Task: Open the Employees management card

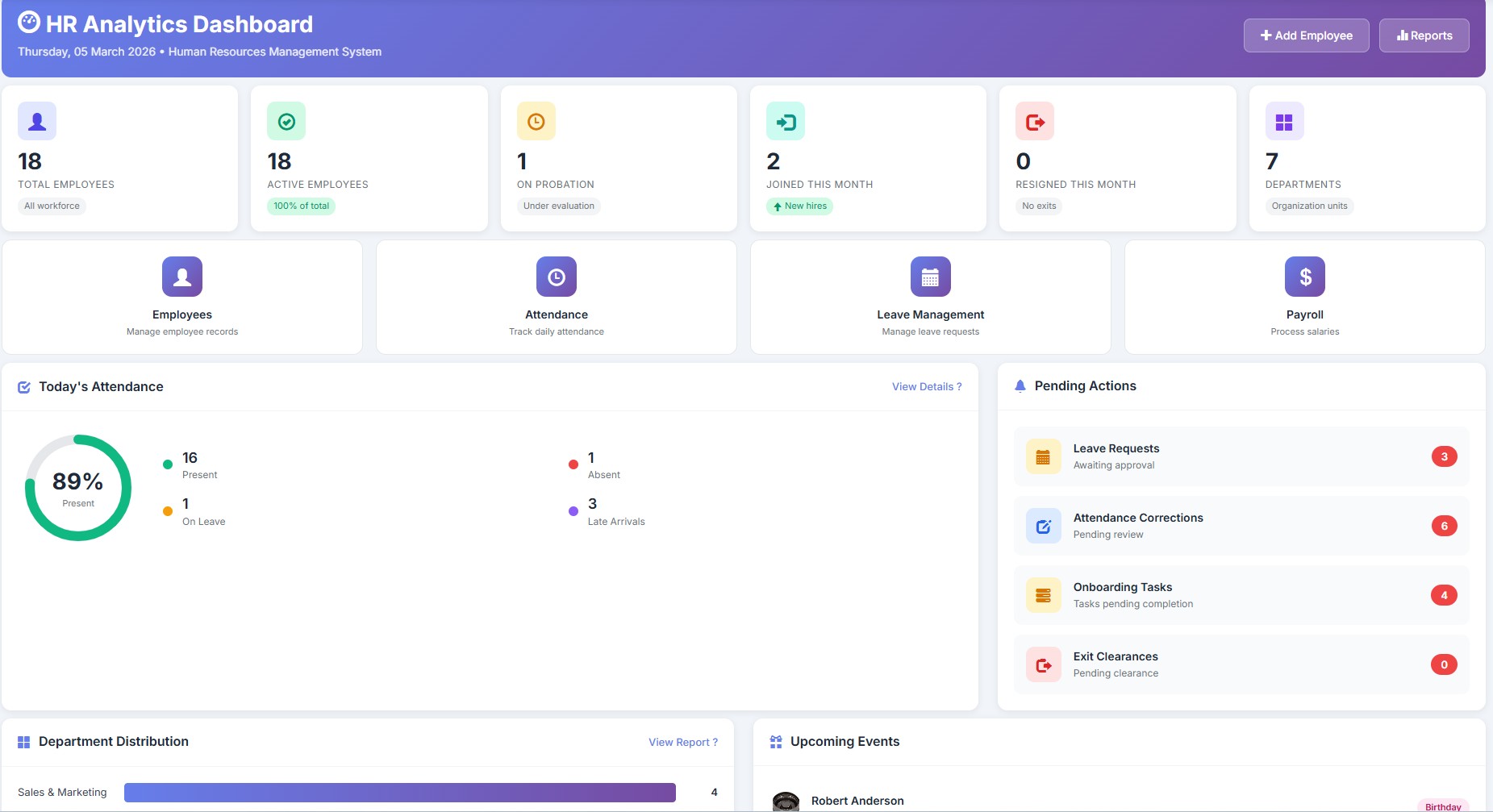Action: click(181, 296)
